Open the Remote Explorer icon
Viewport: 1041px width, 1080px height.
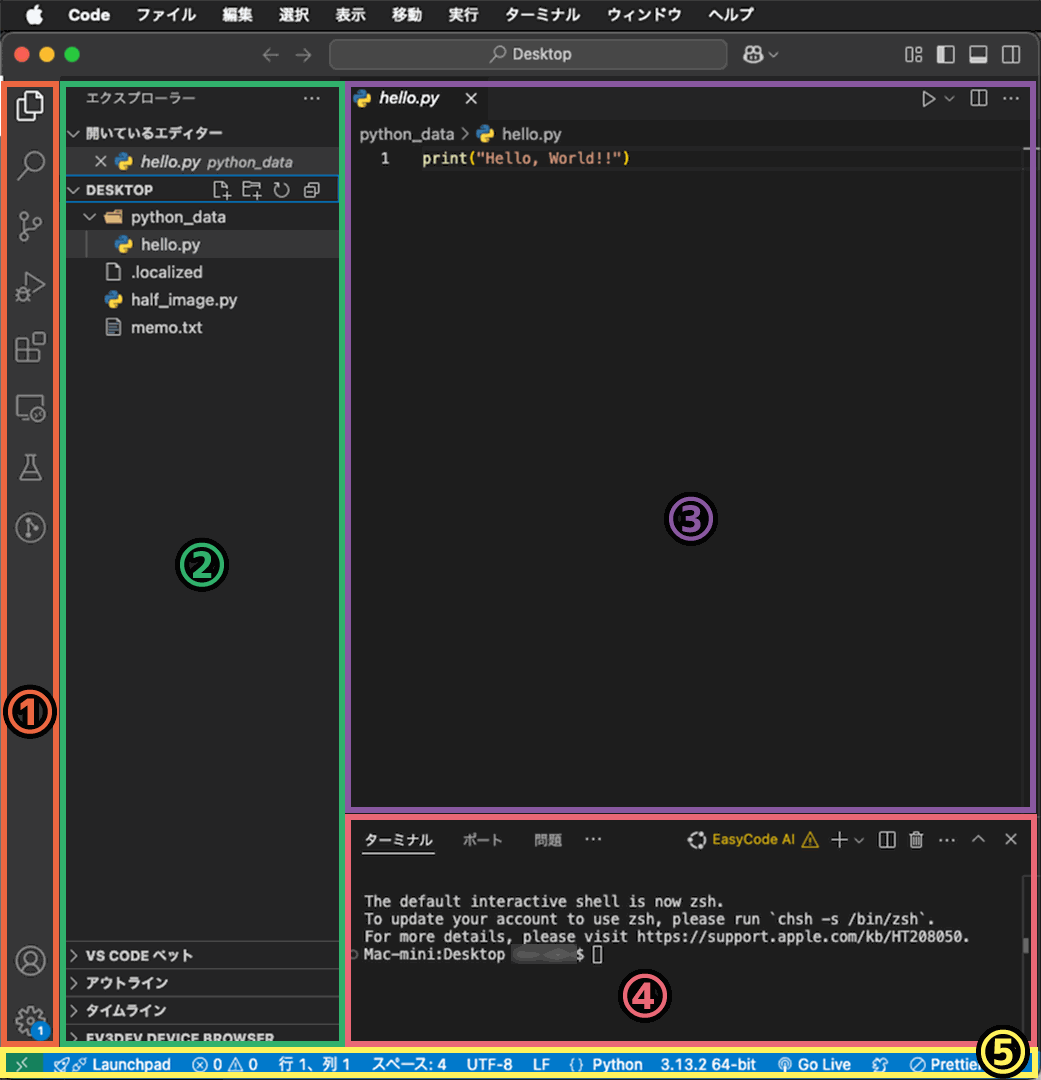pos(30,408)
